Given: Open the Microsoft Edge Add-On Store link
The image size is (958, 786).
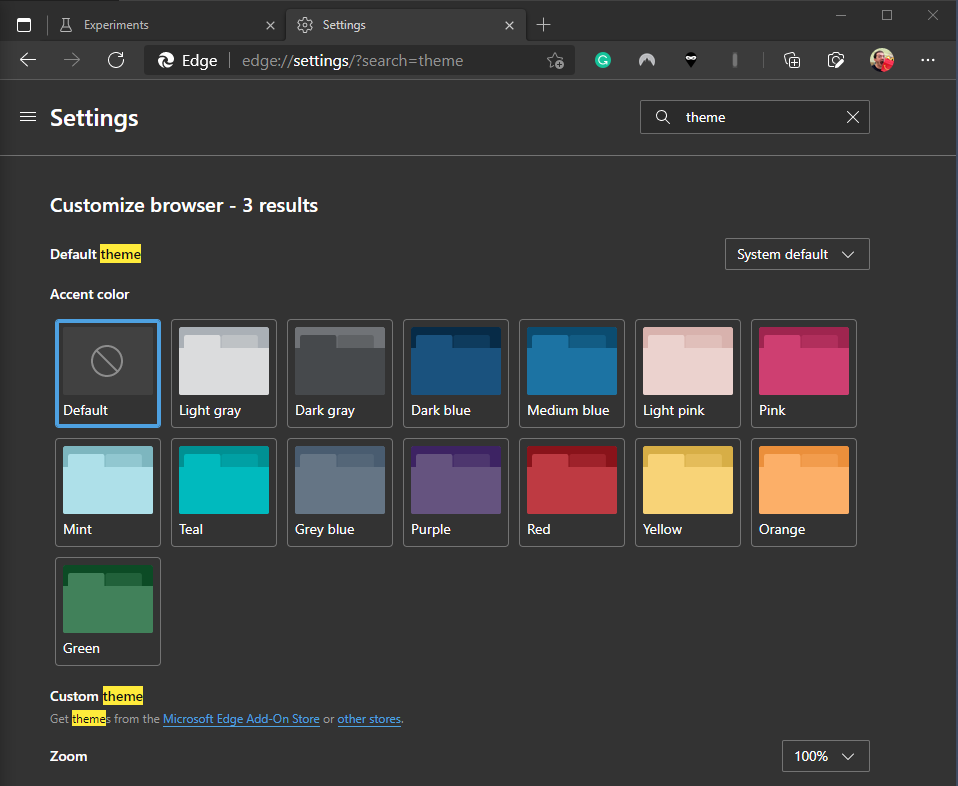Looking at the screenshot, I should (241, 718).
